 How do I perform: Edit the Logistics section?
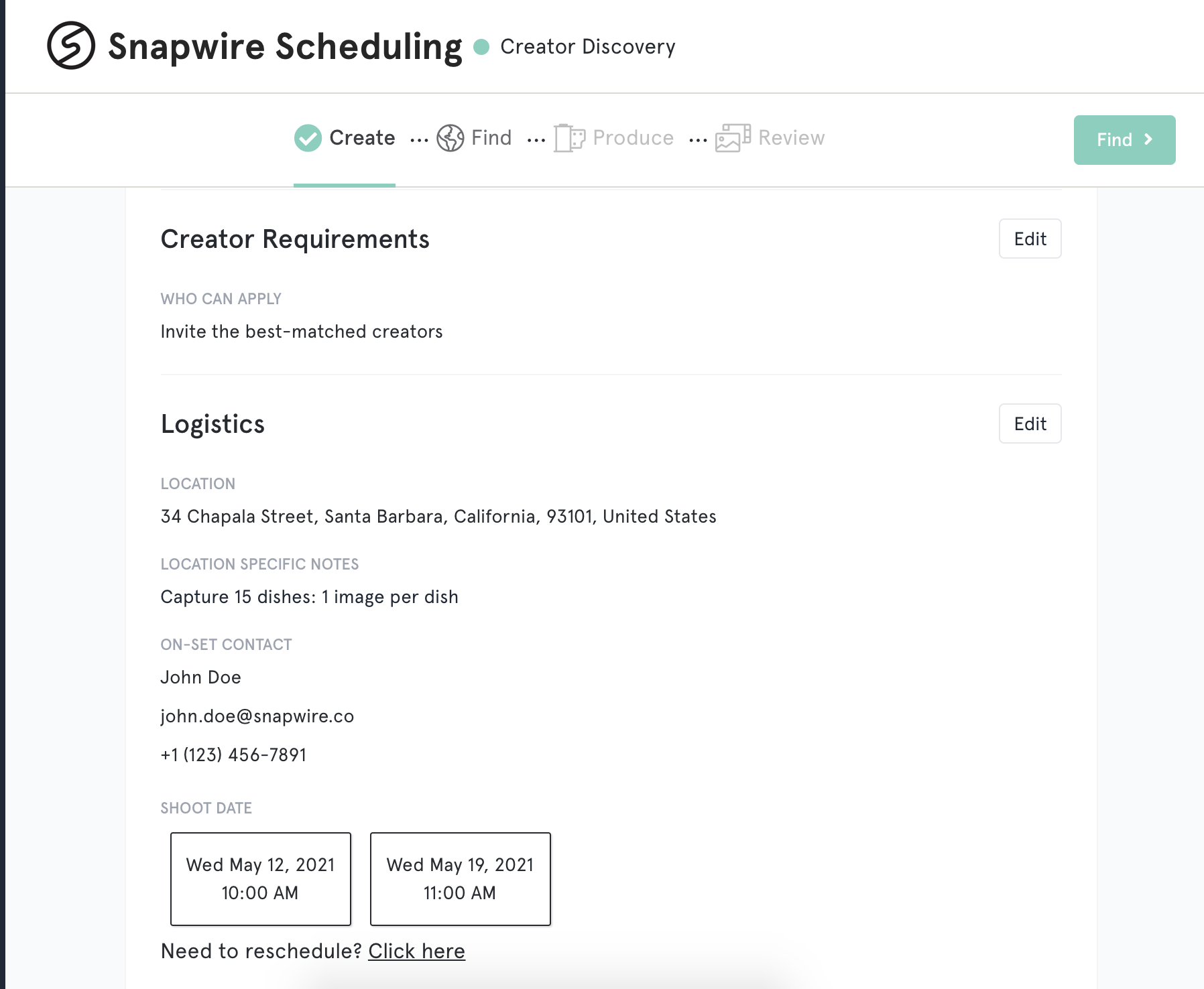[x=1030, y=423]
